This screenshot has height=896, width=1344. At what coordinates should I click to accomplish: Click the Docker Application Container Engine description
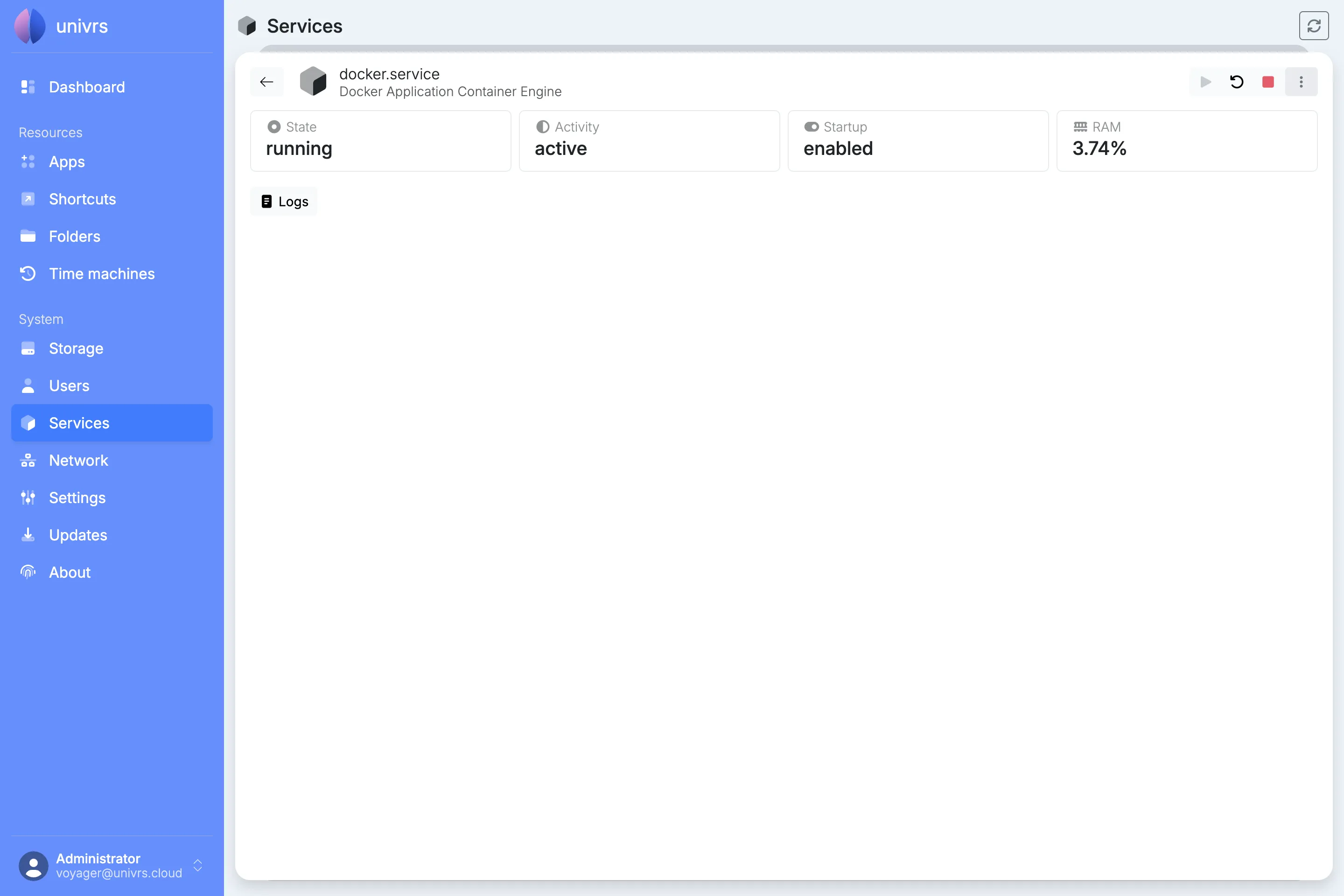[x=450, y=91]
